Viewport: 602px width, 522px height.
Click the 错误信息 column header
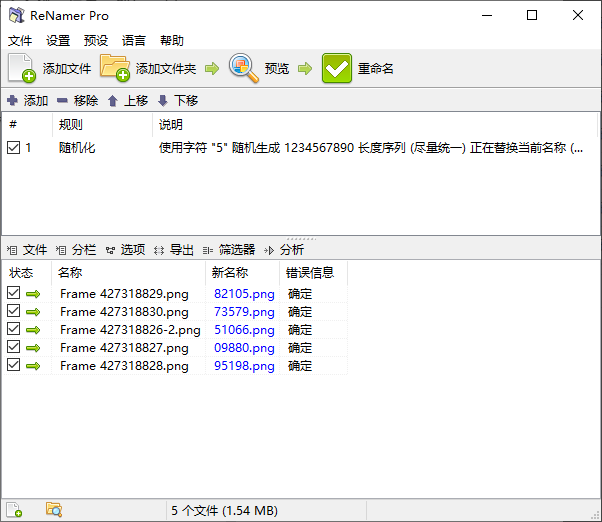point(310,273)
